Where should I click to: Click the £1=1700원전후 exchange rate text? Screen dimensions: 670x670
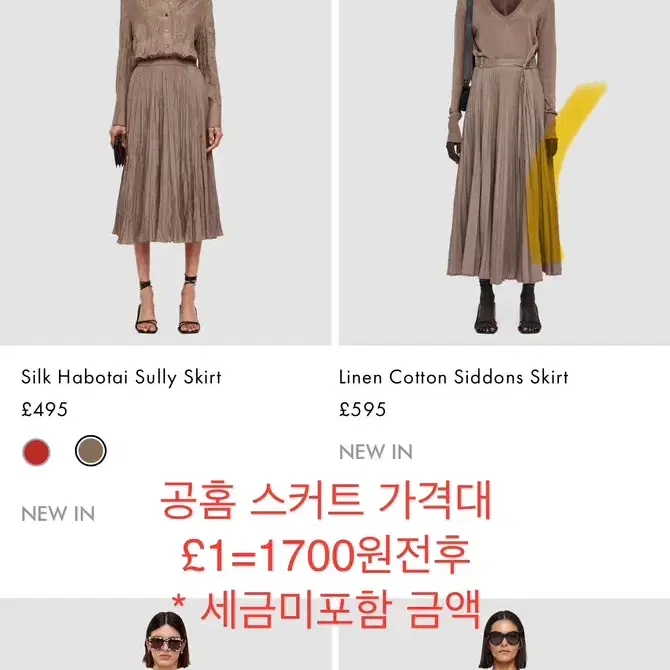(326, 555)
